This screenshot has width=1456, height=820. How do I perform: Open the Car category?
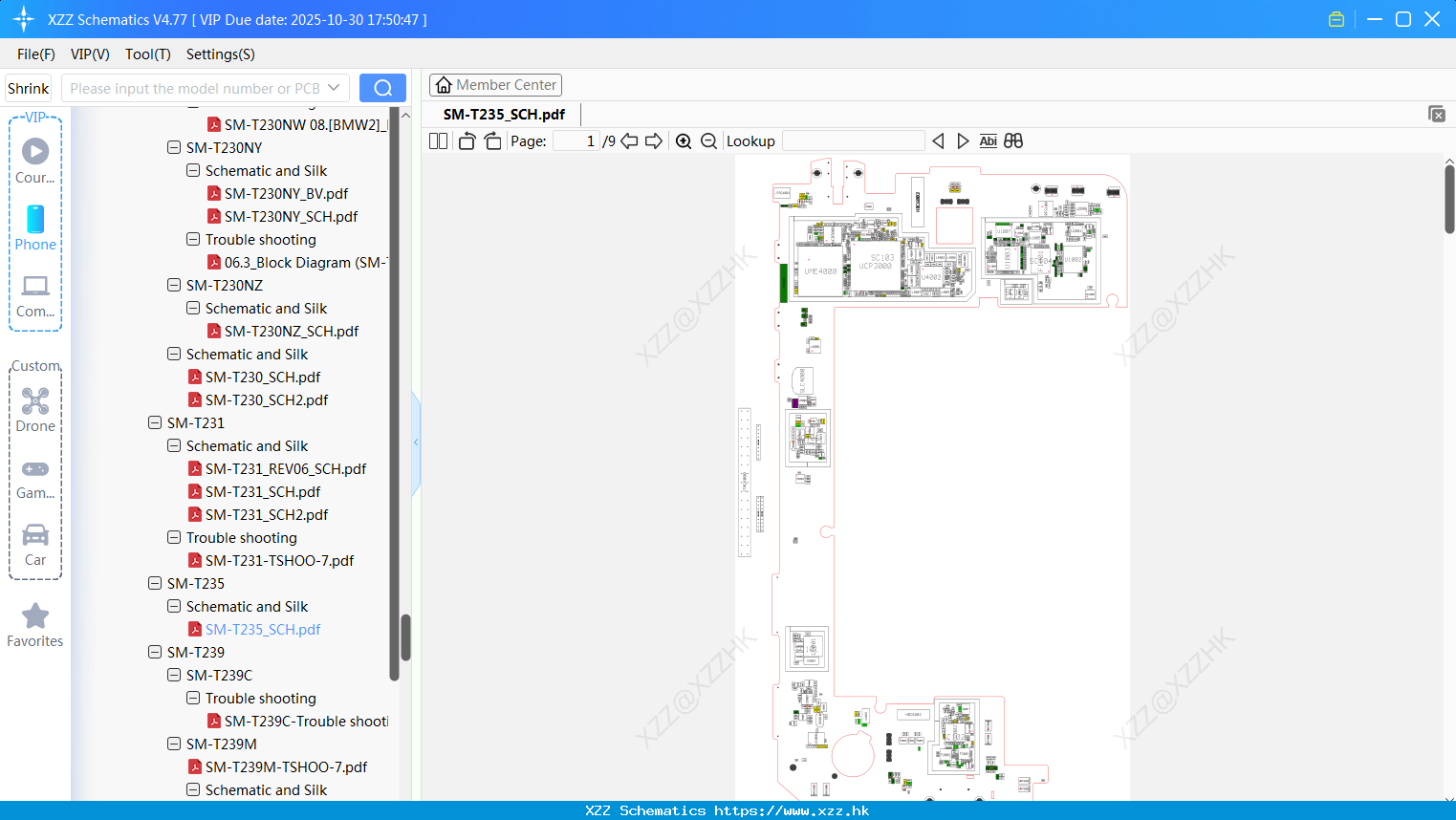pos(35,545)
